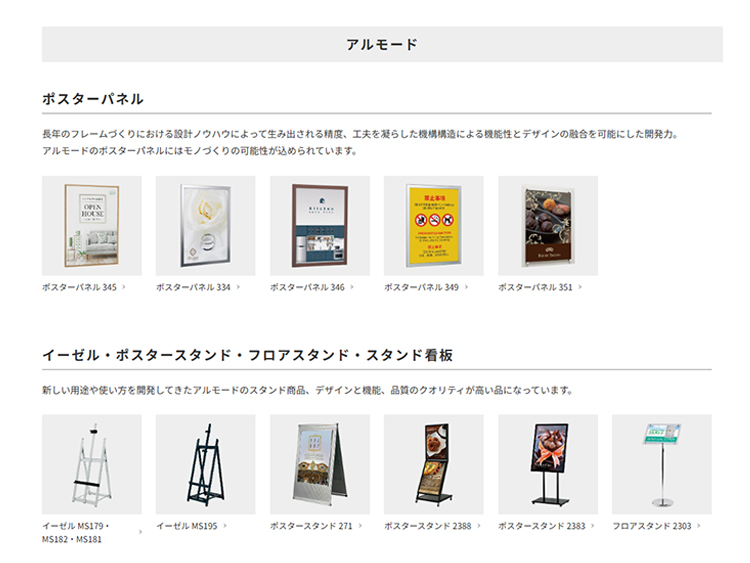The width and height of the screenshot is (750, 563).
Task: View the ポスターパネル 346 brown frame image
Action: [x=319, y=225]
